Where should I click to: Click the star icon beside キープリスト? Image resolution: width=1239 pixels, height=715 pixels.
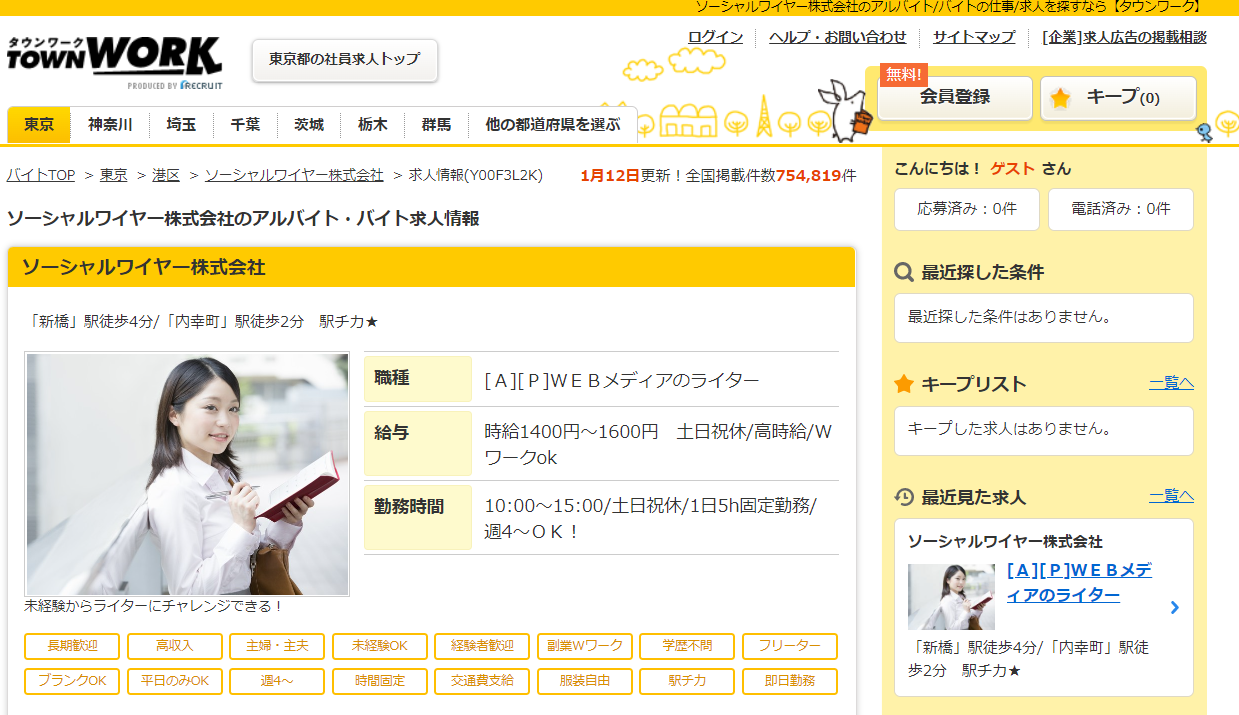[903, 384]
